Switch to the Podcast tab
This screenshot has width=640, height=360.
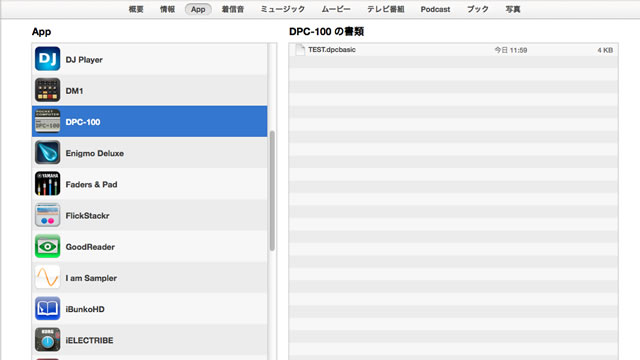tap(435, 9)
